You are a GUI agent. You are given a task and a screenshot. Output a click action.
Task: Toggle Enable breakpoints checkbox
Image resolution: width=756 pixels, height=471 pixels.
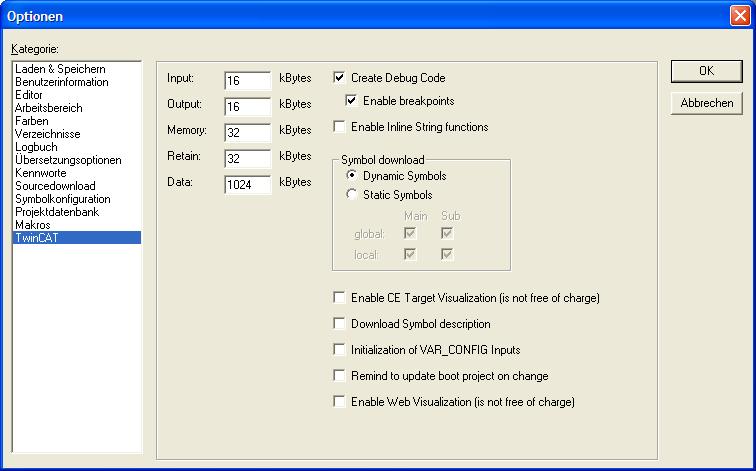pyautogui.click(x=351, y=101)
